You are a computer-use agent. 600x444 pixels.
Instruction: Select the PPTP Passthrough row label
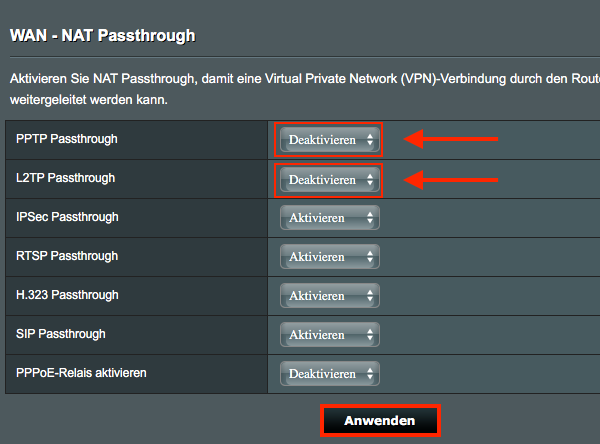[67, 139]
